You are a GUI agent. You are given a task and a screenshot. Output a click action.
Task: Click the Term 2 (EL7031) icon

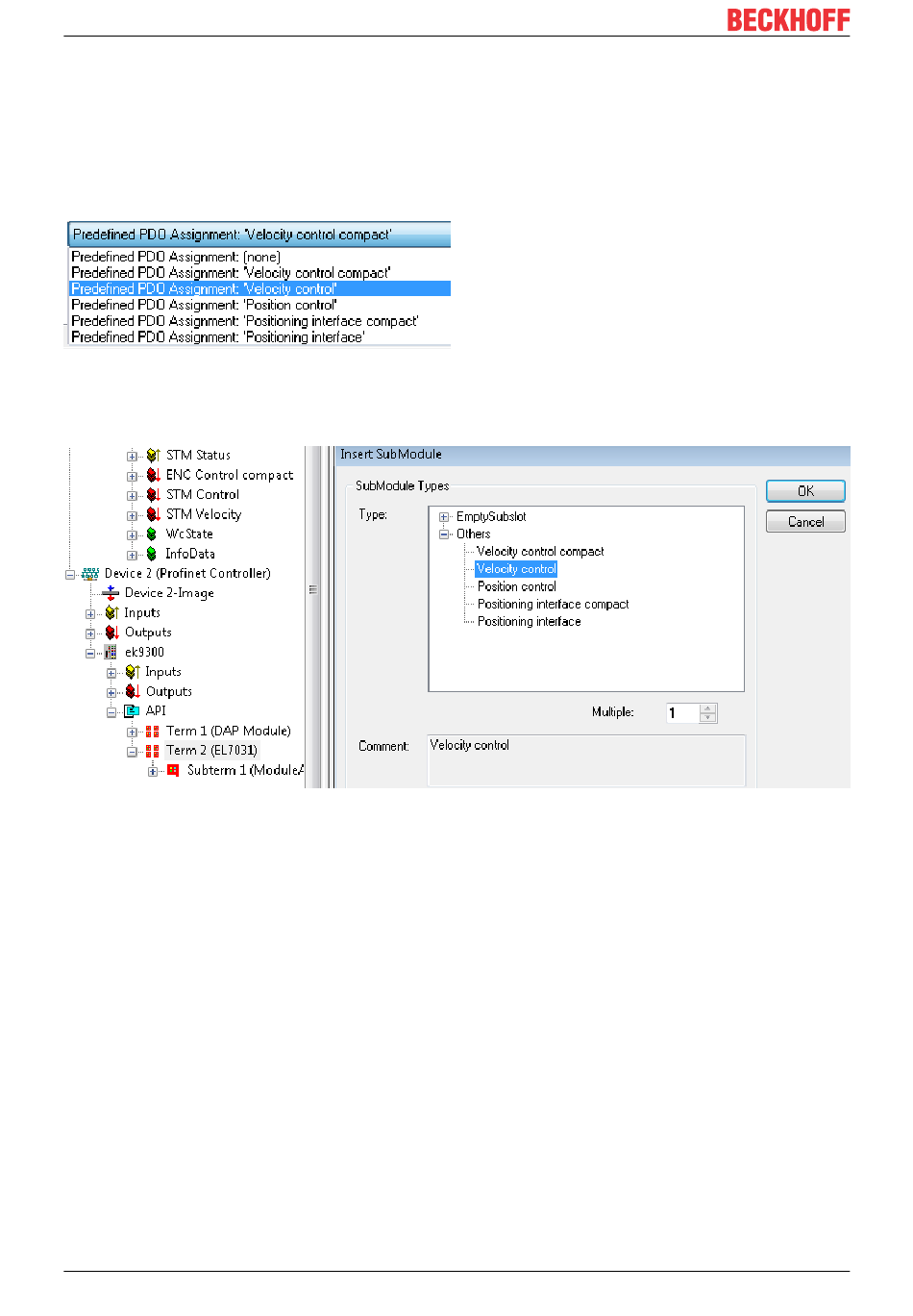click(153, 751)
